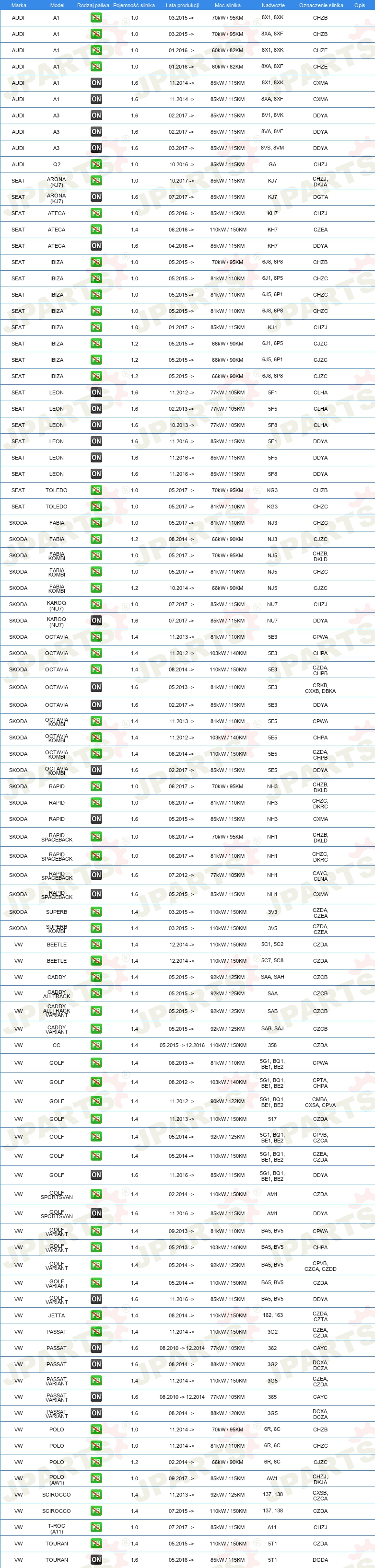Click the diesel ON icon in the SEAT ARONA 1.6 row
This screenshot has height=1568, width=375.
click(x=96, y=196)
